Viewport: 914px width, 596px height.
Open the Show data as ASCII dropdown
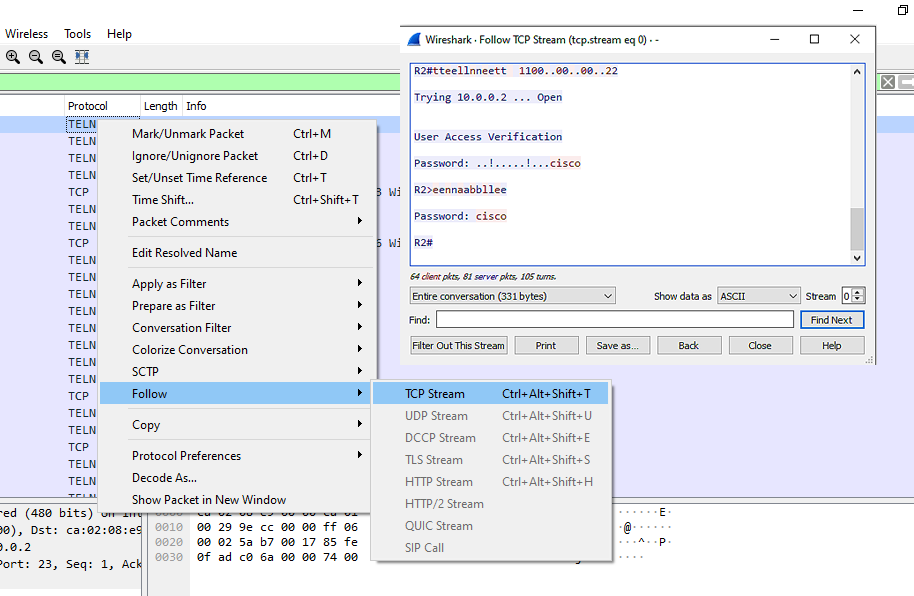[x=759, y=296]
